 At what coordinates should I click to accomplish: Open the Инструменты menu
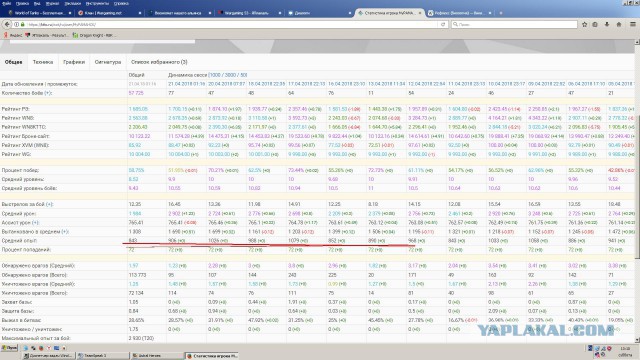[x=97, y=3]
